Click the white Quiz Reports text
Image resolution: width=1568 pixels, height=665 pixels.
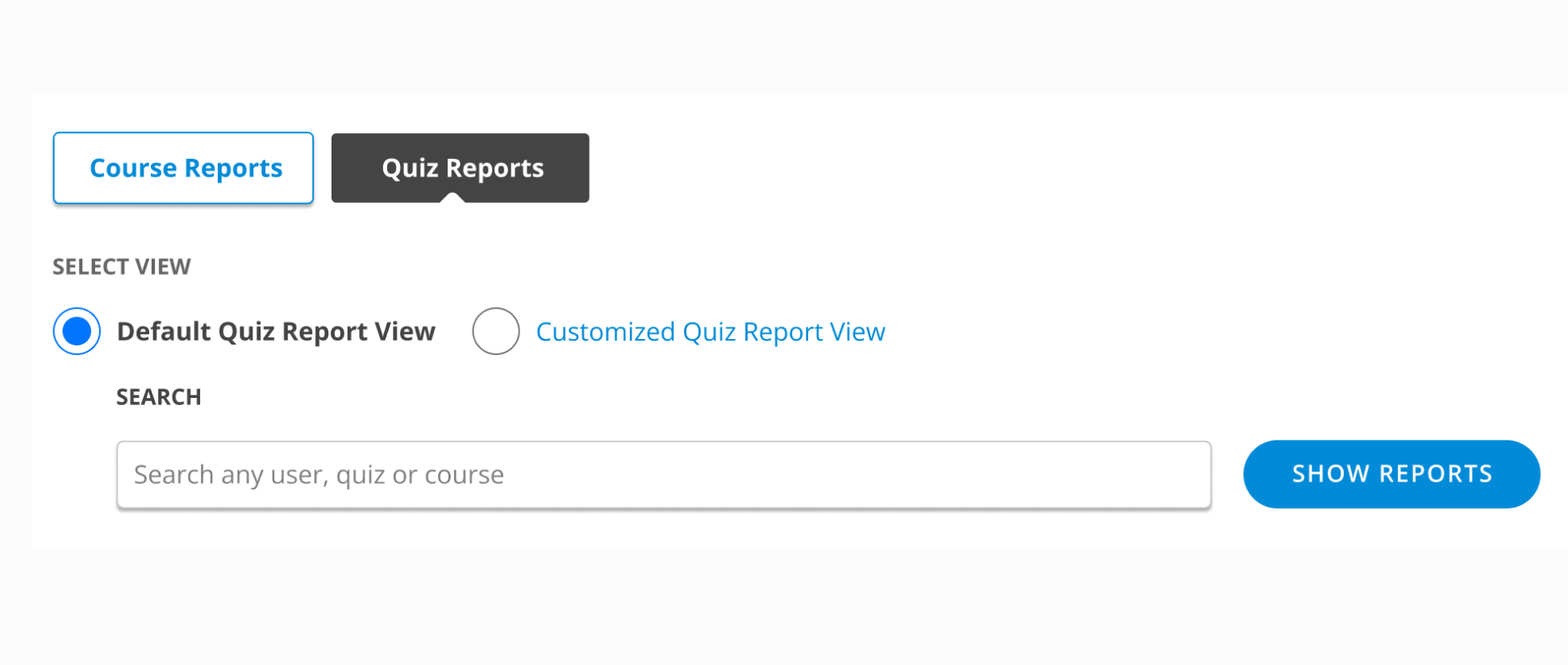462,168
